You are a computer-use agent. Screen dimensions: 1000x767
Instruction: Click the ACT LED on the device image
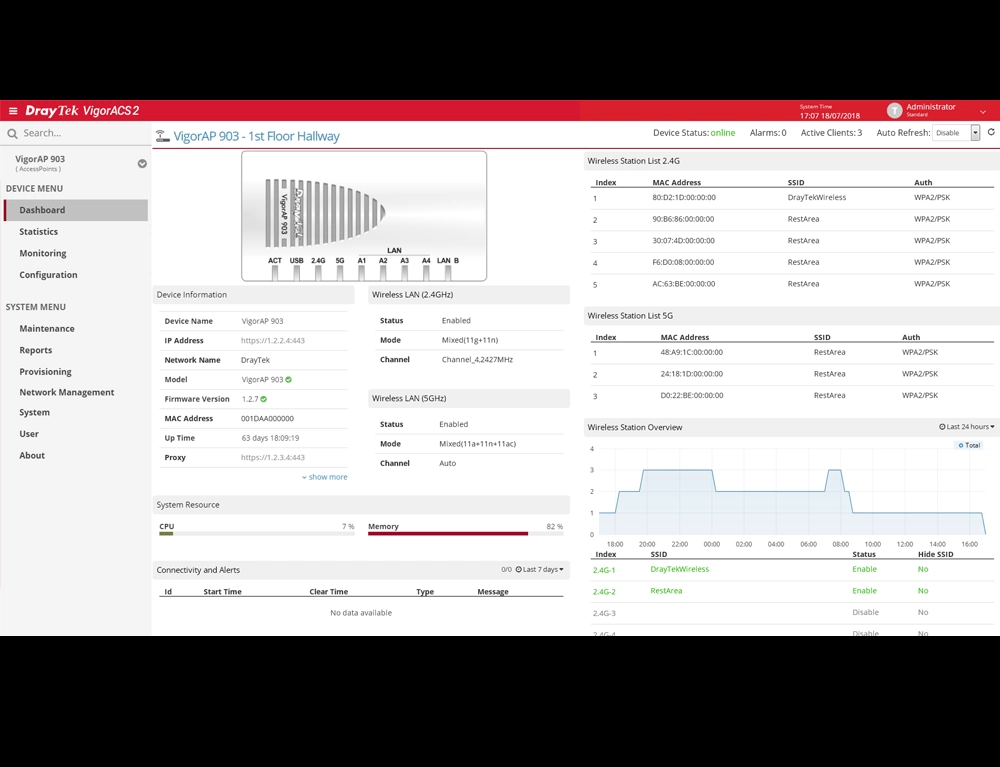275,273
